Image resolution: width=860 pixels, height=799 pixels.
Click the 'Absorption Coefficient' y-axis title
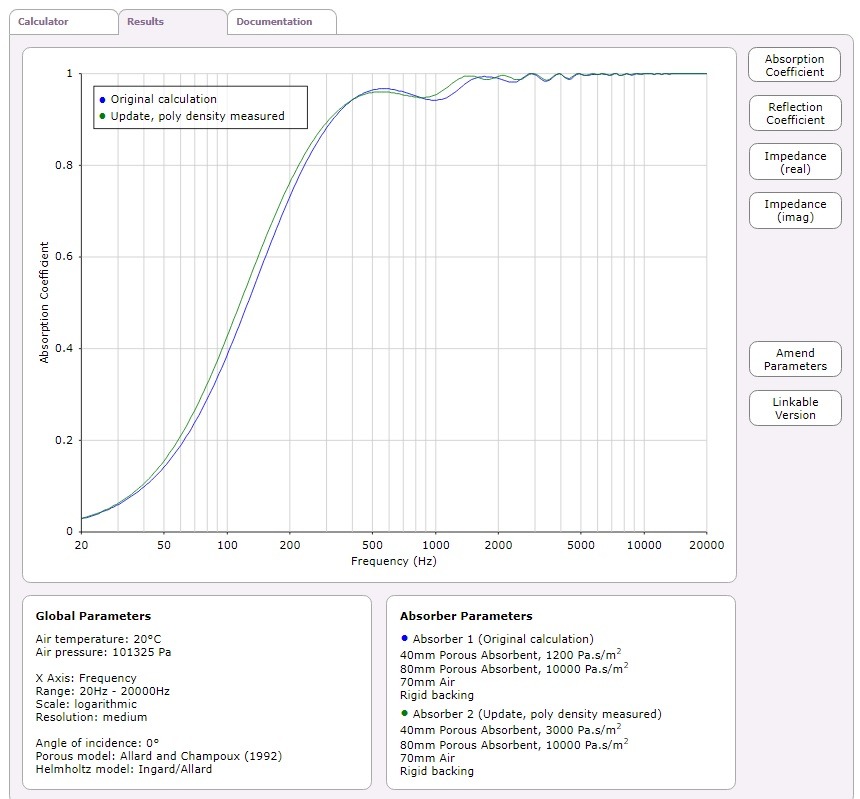pos(44,303)
